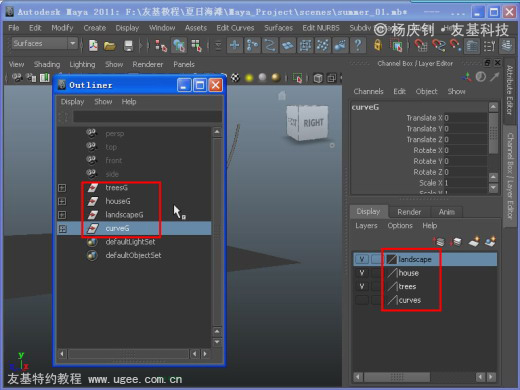Switch to the Render tab in Layer Editor

[409, 212]
